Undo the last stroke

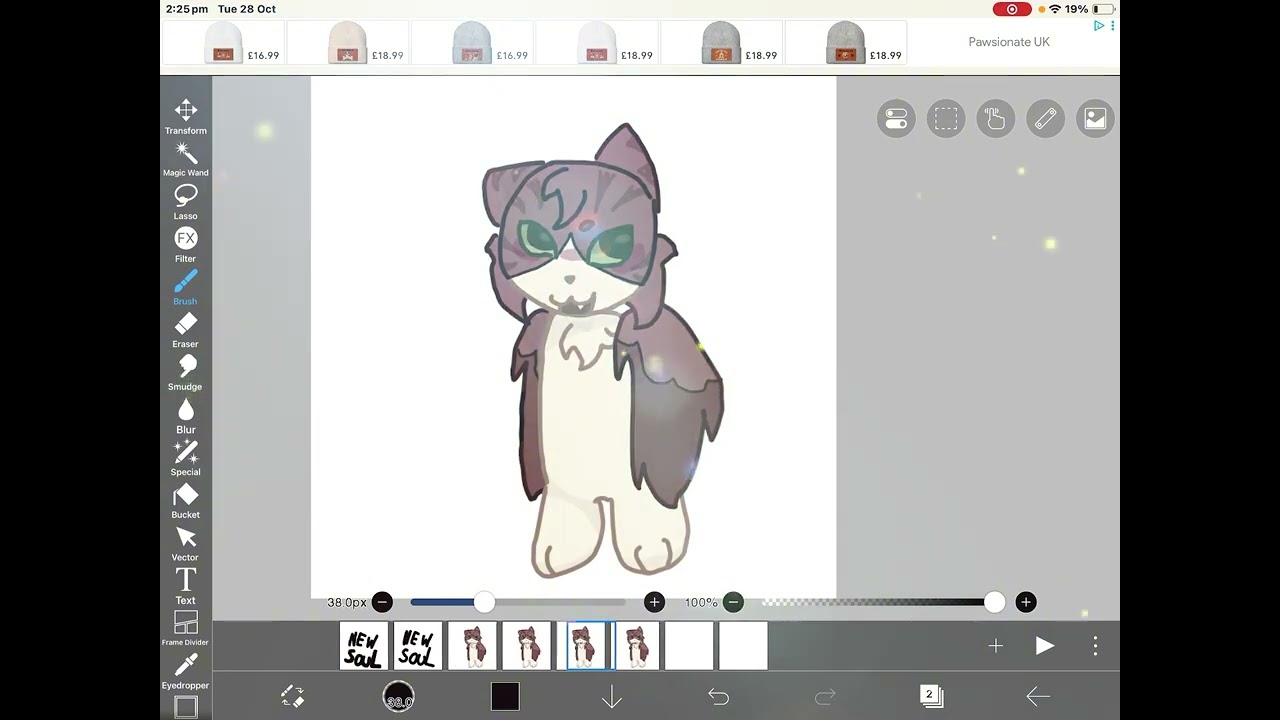point(718,697)
